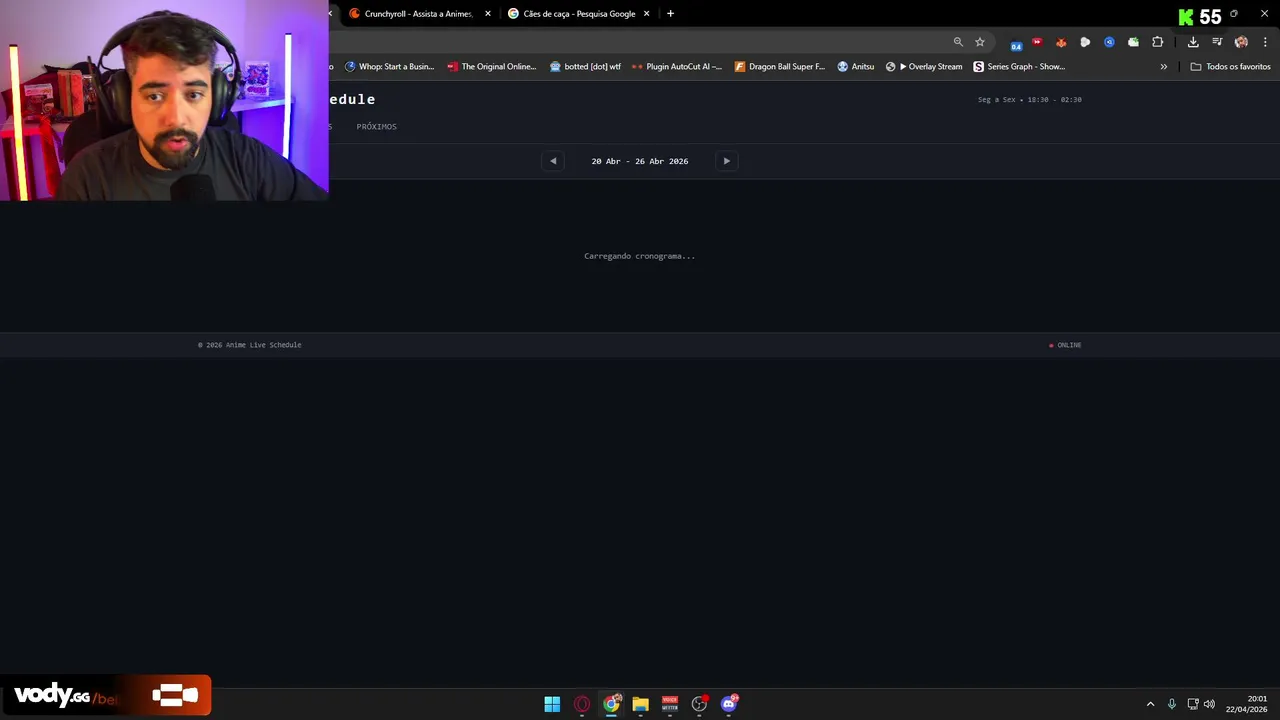Restore down the Chrome window
This screenshot has width=1280, height=720.
coord(1234,14)
